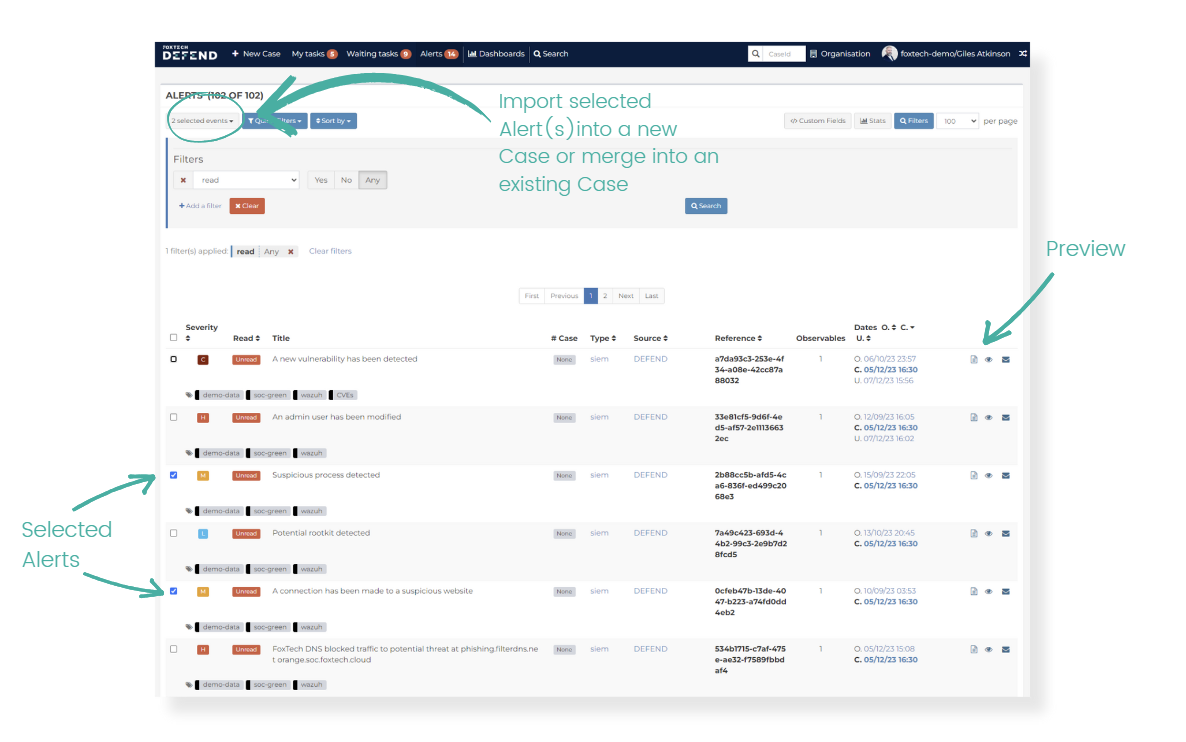
Task: Select the 'Potential rootkit detected' alert checkbox
Action: click(174, 533)
